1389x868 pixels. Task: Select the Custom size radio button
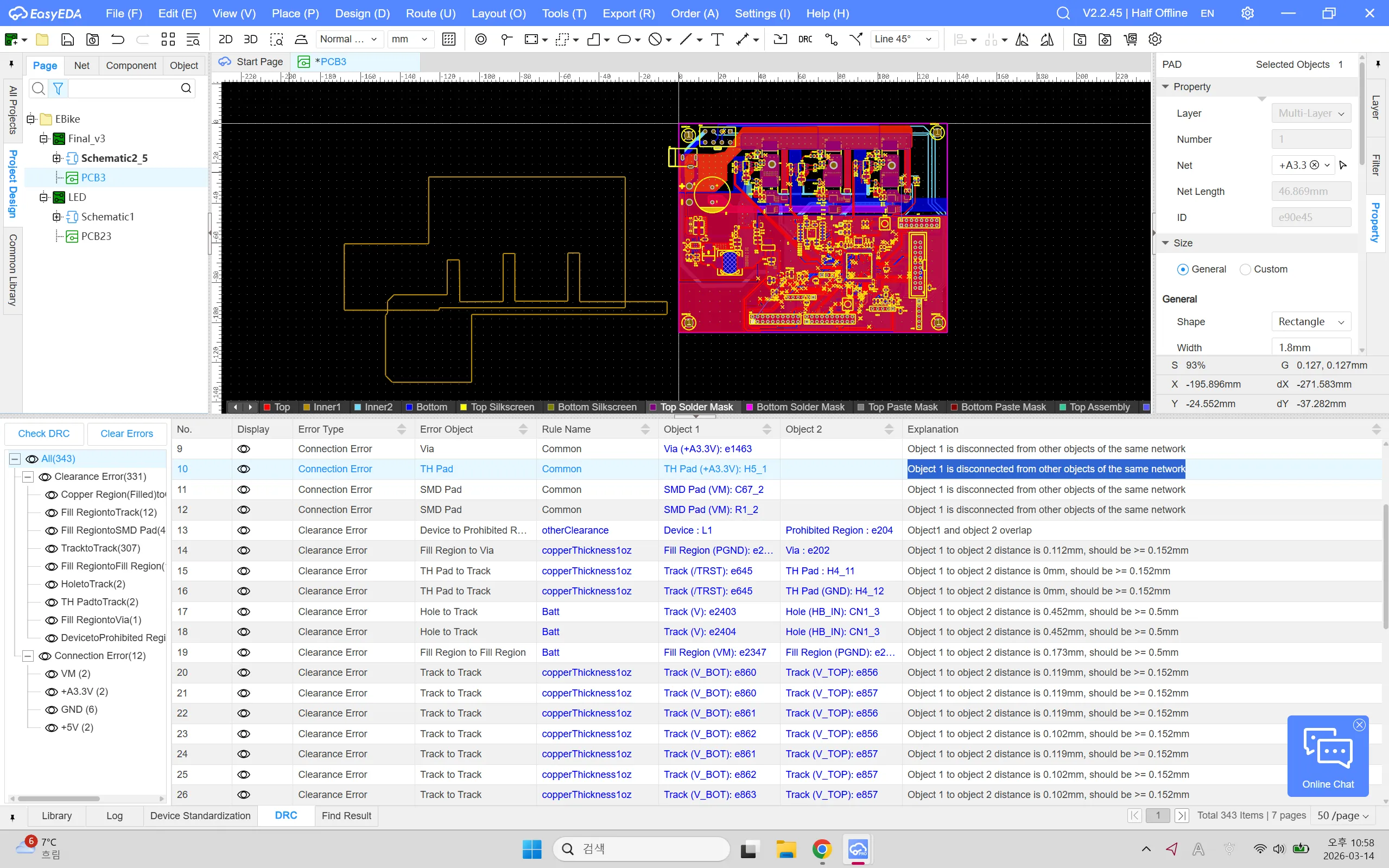(1245, 269)
